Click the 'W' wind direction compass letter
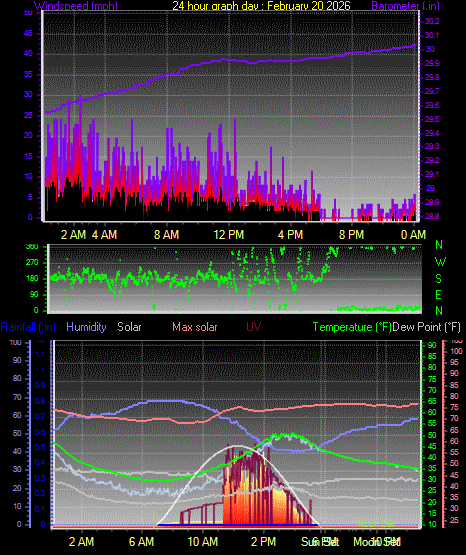 pos(440,262)
